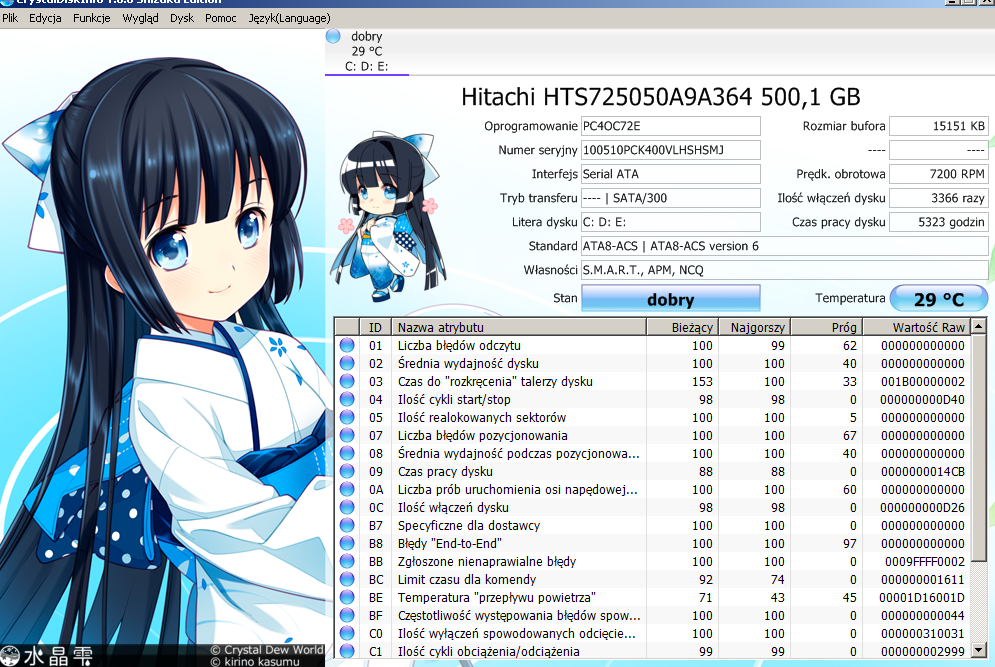The height and width of the screenshot is (667, 995).
Task: Open the Dysk menu
Action: (x=181, y=18)
